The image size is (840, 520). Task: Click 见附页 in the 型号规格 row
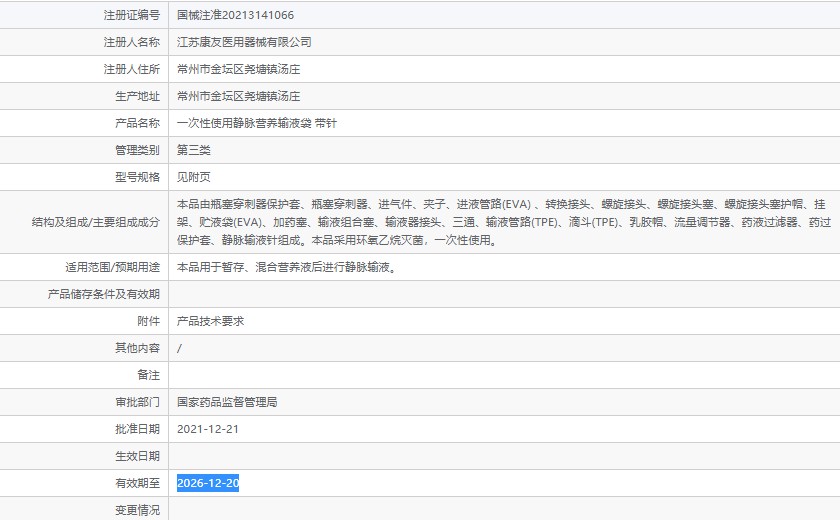click(194, 177)
